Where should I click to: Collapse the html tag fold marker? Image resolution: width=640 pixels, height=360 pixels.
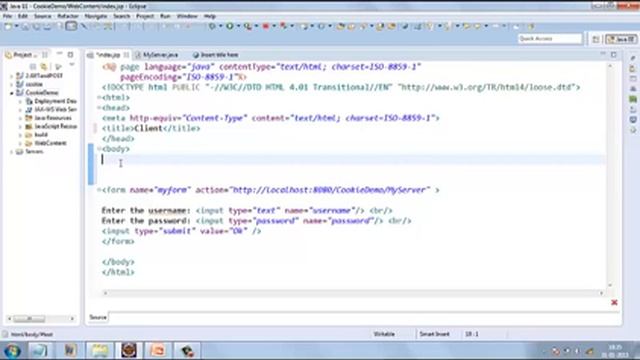(x=99, y=98)
